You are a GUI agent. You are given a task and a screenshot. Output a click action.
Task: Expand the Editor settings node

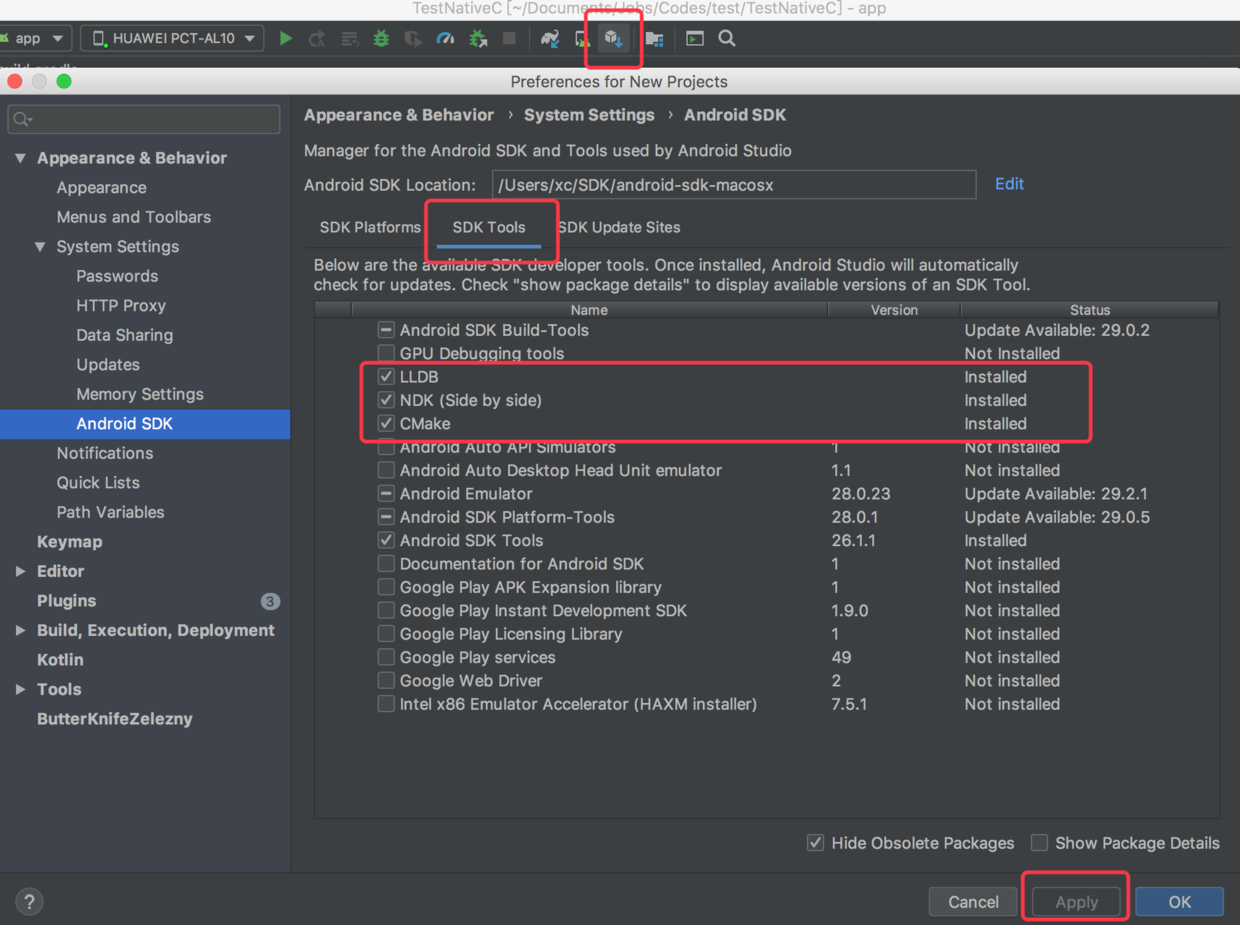pos(20,571)
